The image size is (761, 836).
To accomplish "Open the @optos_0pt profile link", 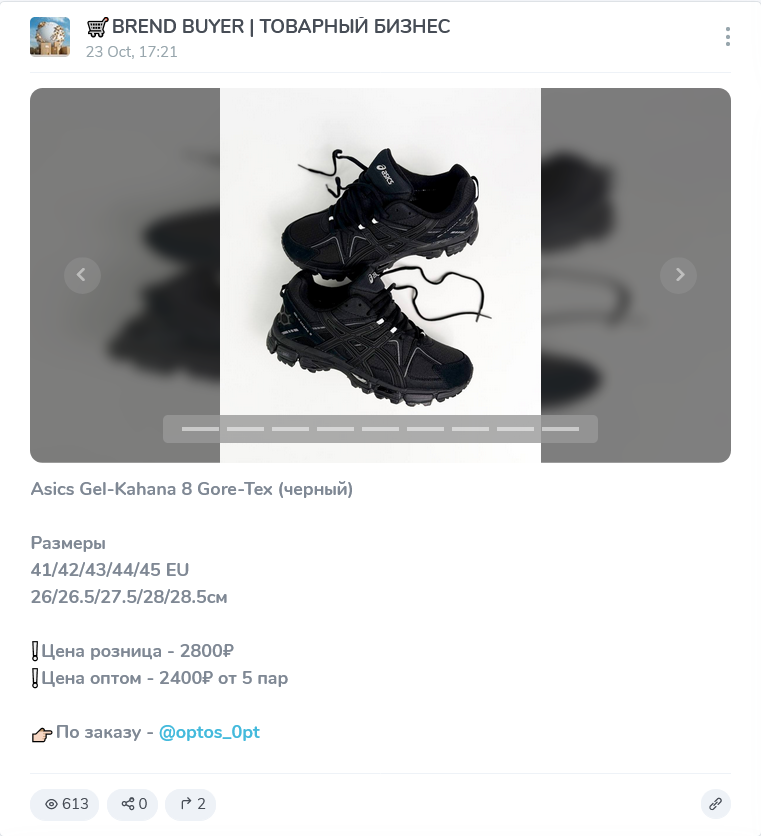I will (x=209, y=732).
